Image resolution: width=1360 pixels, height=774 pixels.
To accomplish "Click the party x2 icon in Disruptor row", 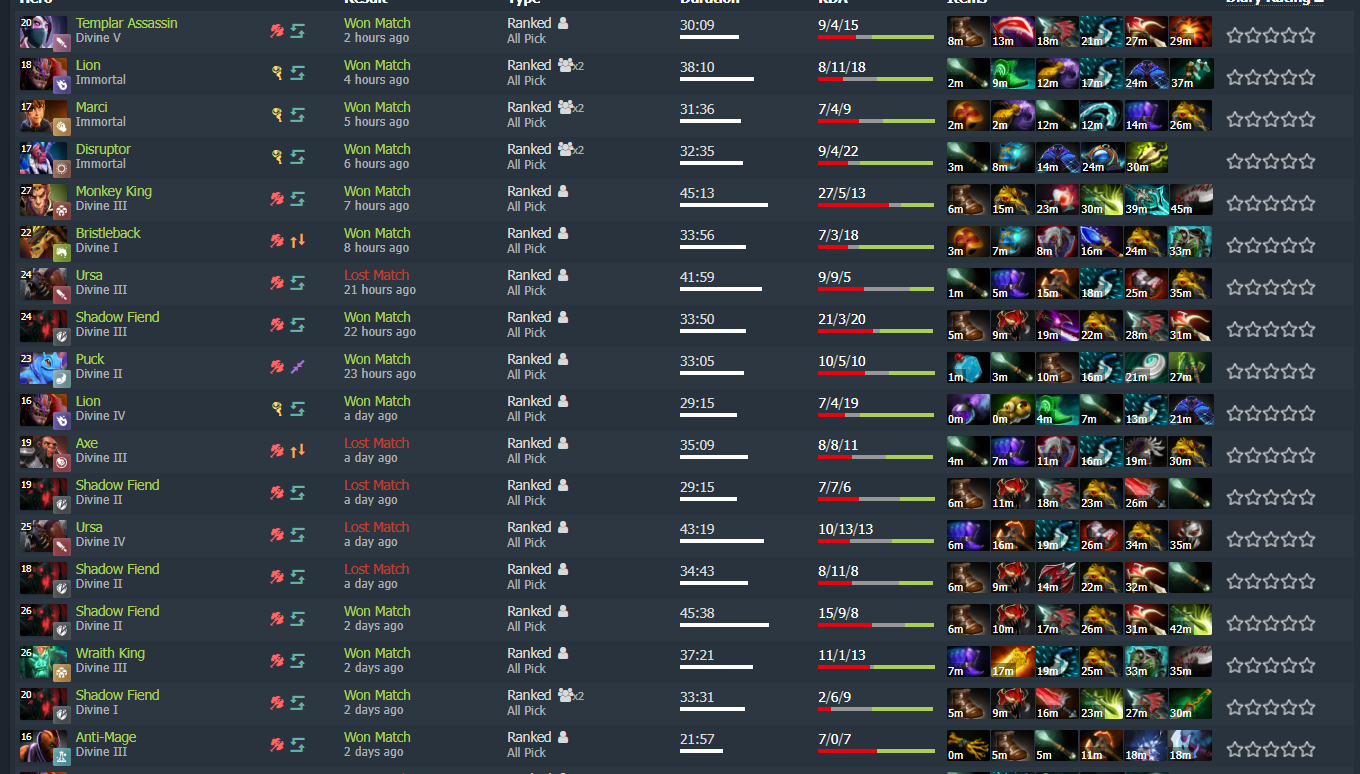I will [x=571, y=149].
